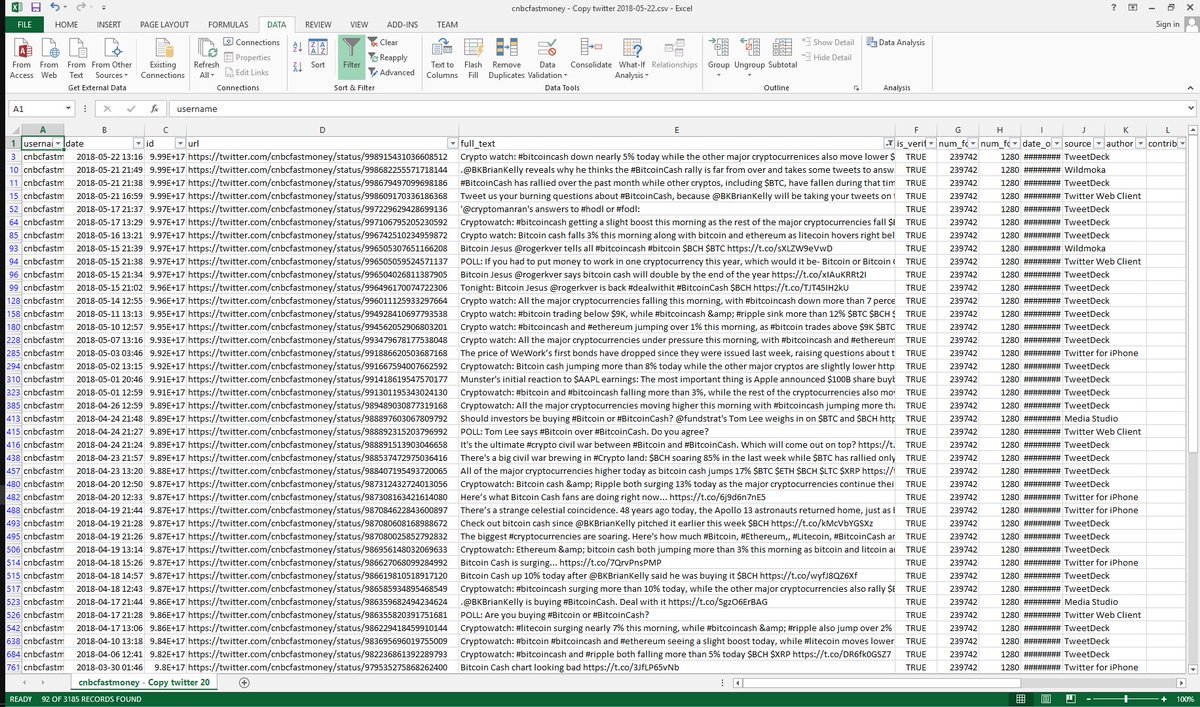The width and height of the screenshot is (1200, 707).
Task: Click the Connections button in ribbon
Action: (x=250, y=43)
